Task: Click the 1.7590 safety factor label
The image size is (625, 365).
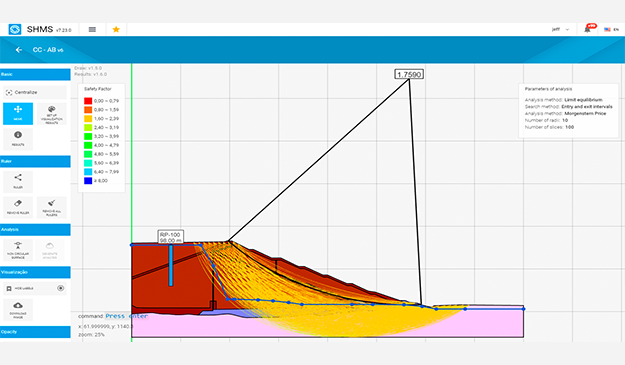Action: point(409,75)
